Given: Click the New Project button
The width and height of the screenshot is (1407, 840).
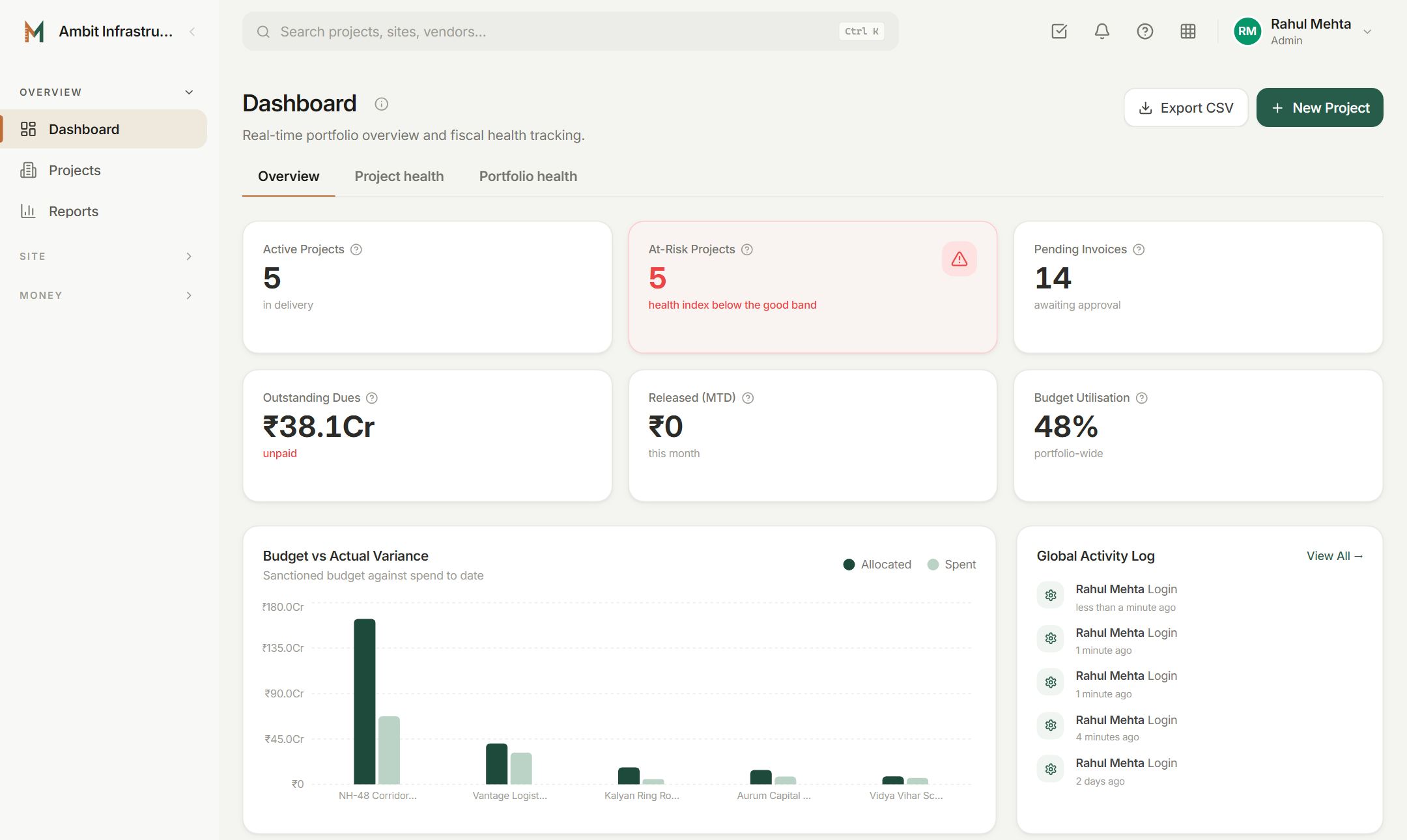Looking at the screenshot, I should tap(1320, 107).
